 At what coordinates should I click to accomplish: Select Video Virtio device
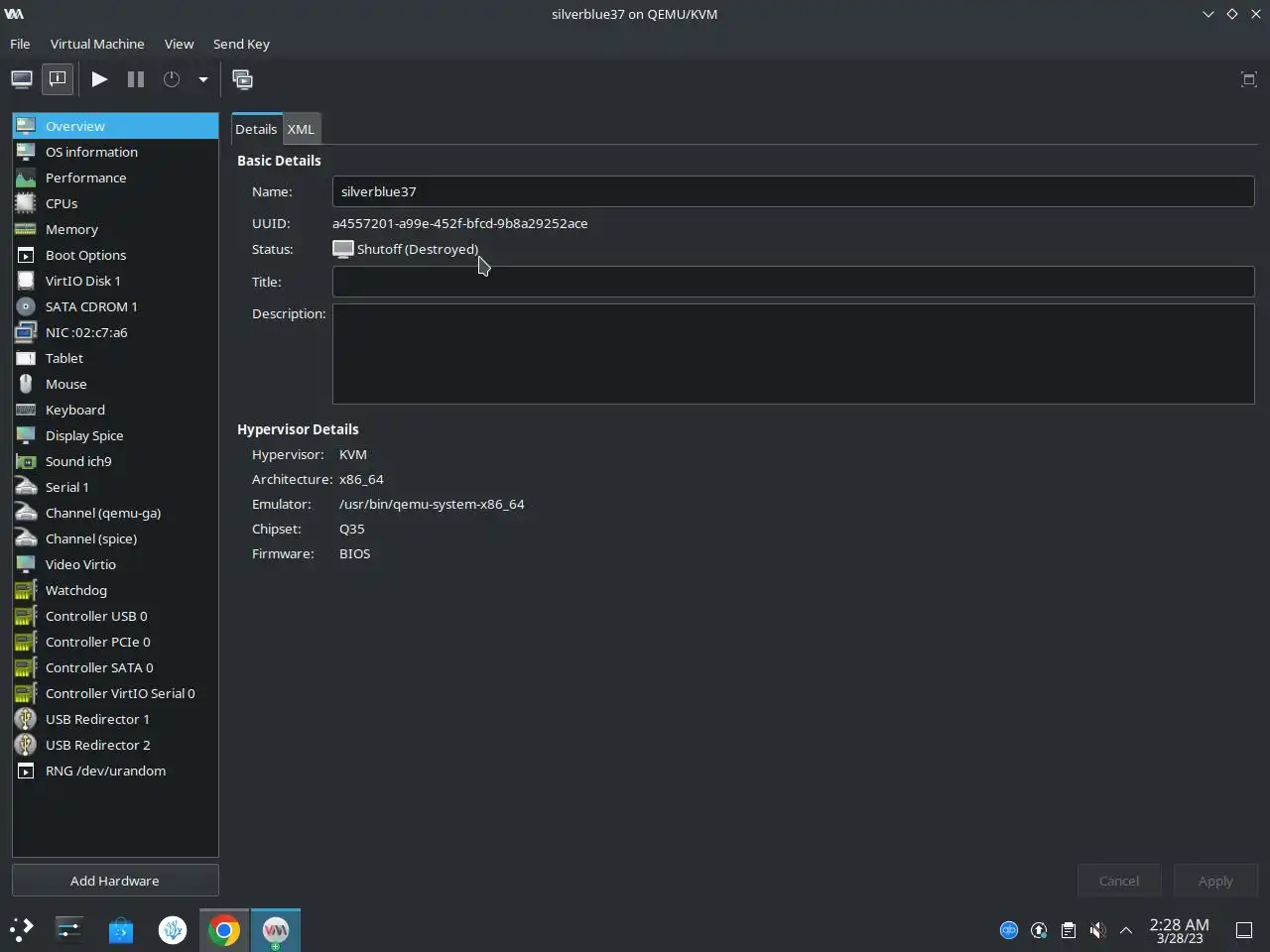(x=115, y=564)
